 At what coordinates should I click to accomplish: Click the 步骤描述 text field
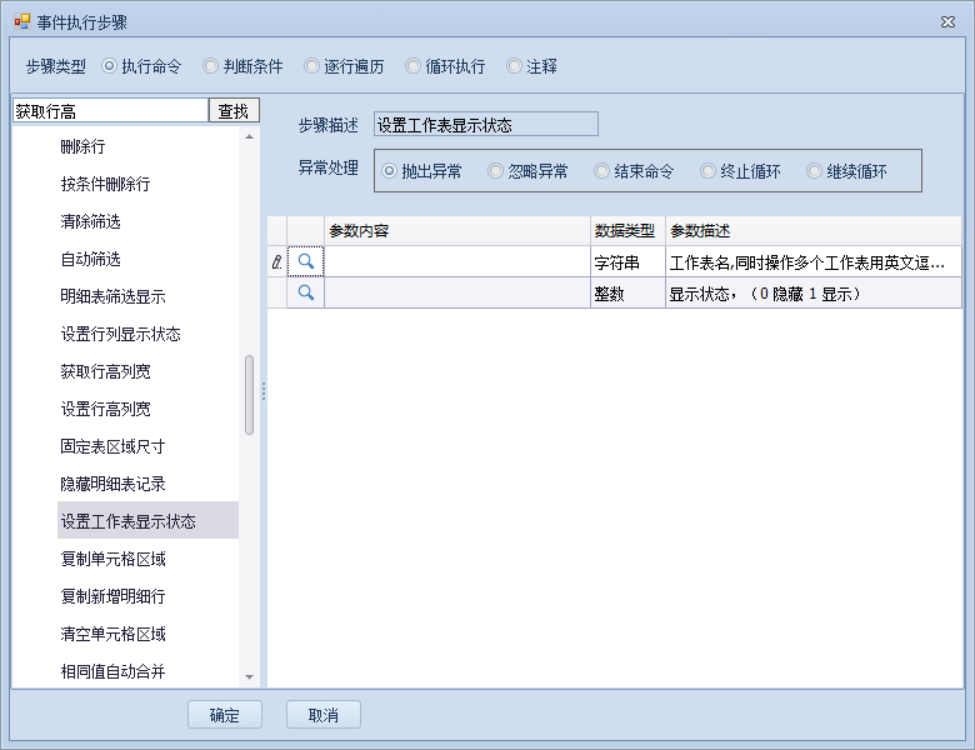coord(485,125)
